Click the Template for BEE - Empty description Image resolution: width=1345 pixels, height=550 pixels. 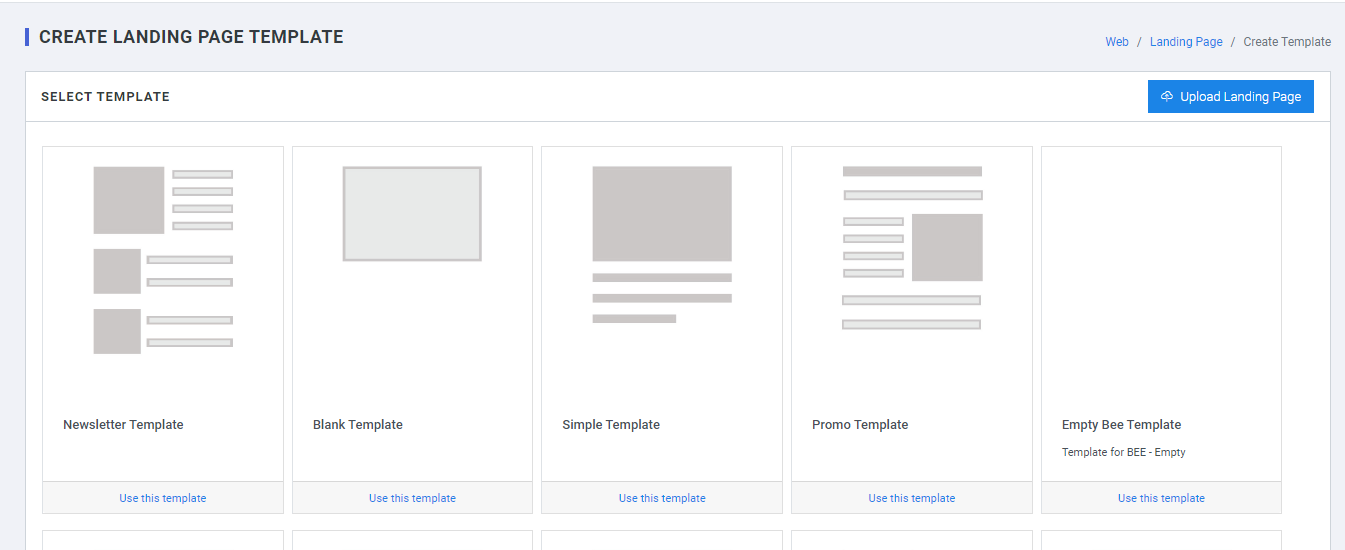click(1123, 452)
